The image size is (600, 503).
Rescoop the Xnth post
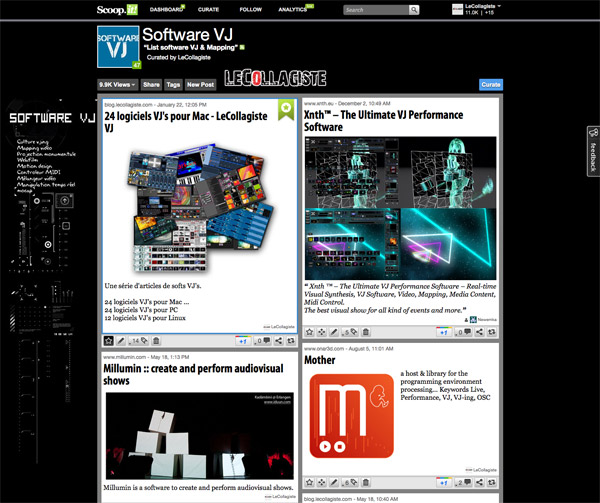click(492, 332)
